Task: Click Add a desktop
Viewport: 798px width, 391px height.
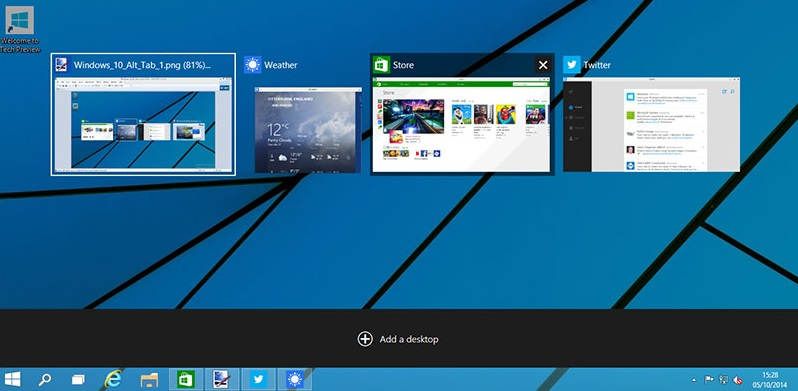Action: [398, 339]
